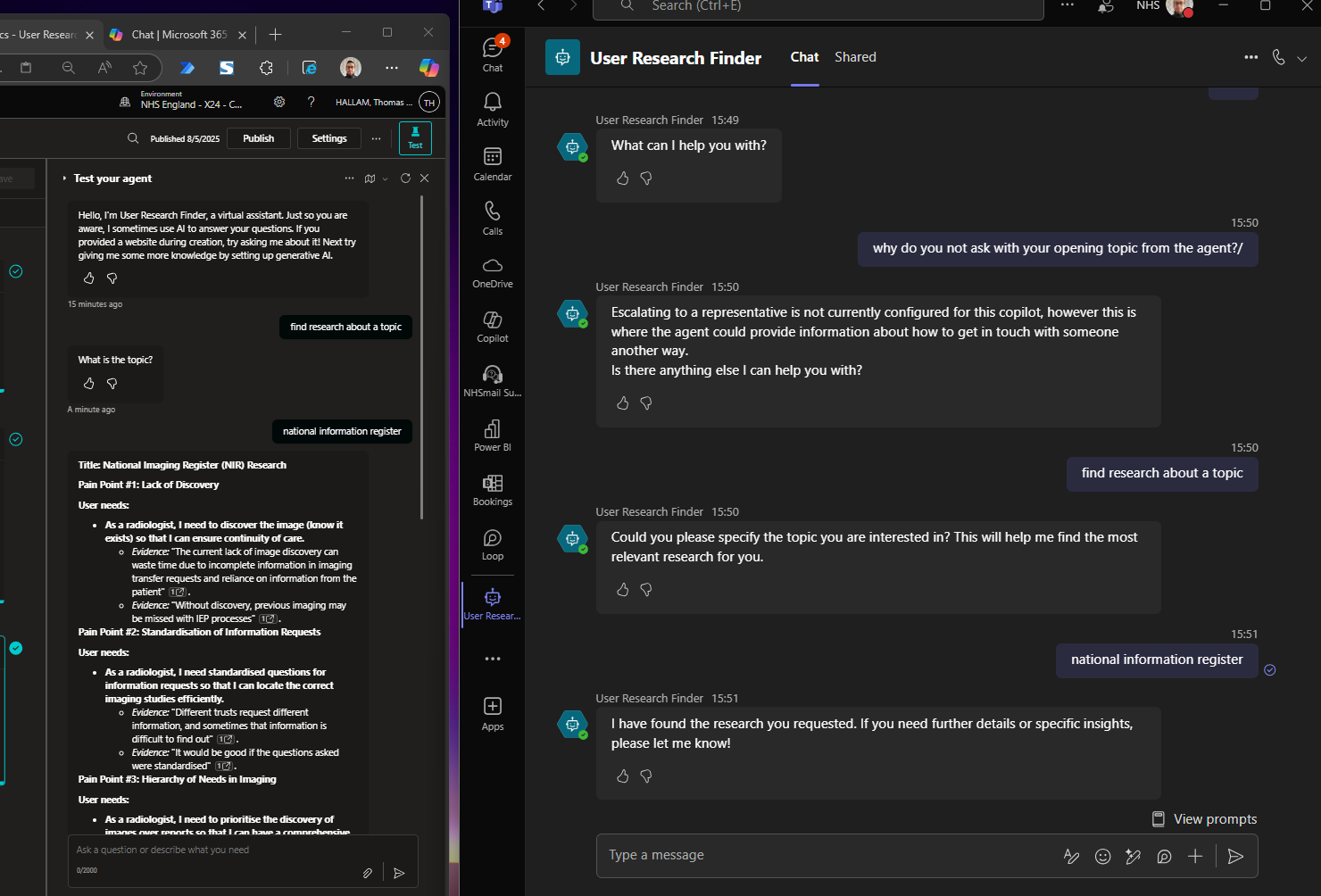
Task: Open the activity map in the test panel
Action: (370, 178)
